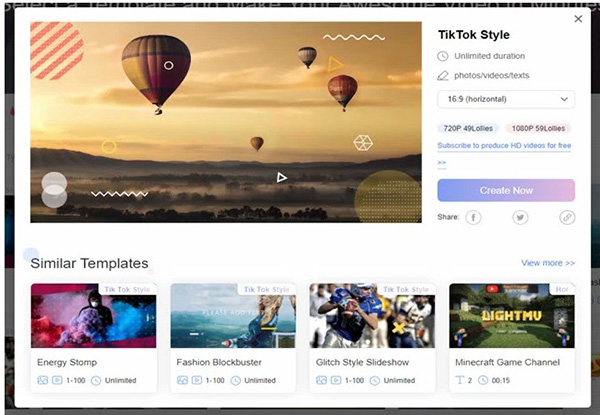Click the TikTok Style heading
The width and height of the screenshot is (600, 415).
pos(474,35)
